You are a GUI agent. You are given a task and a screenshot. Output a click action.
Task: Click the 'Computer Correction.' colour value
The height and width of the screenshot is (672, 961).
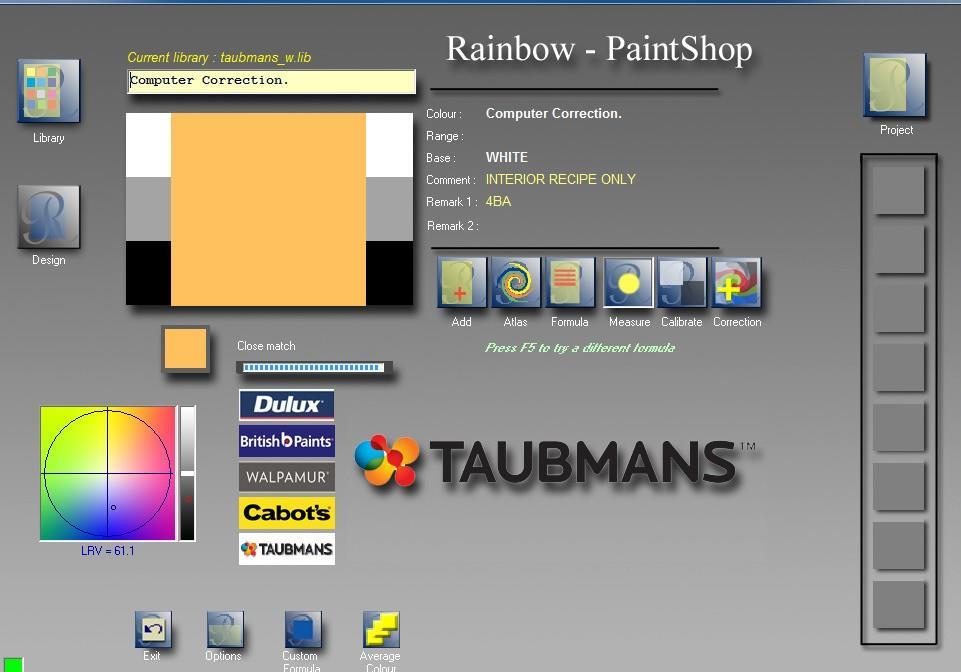pos(554,113)
